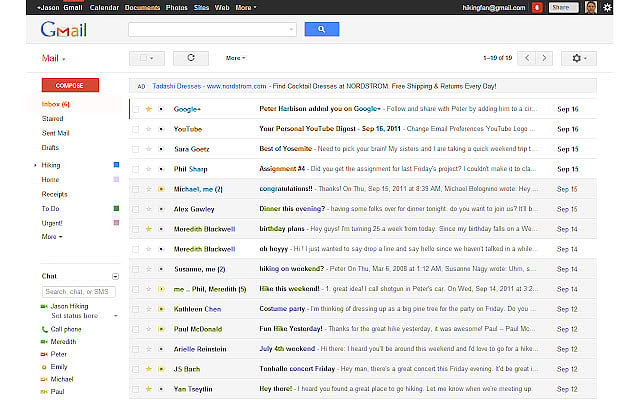Open the Chat options dropdown arrow
This screenshot has width=640, height=400.
coord(115,275)
